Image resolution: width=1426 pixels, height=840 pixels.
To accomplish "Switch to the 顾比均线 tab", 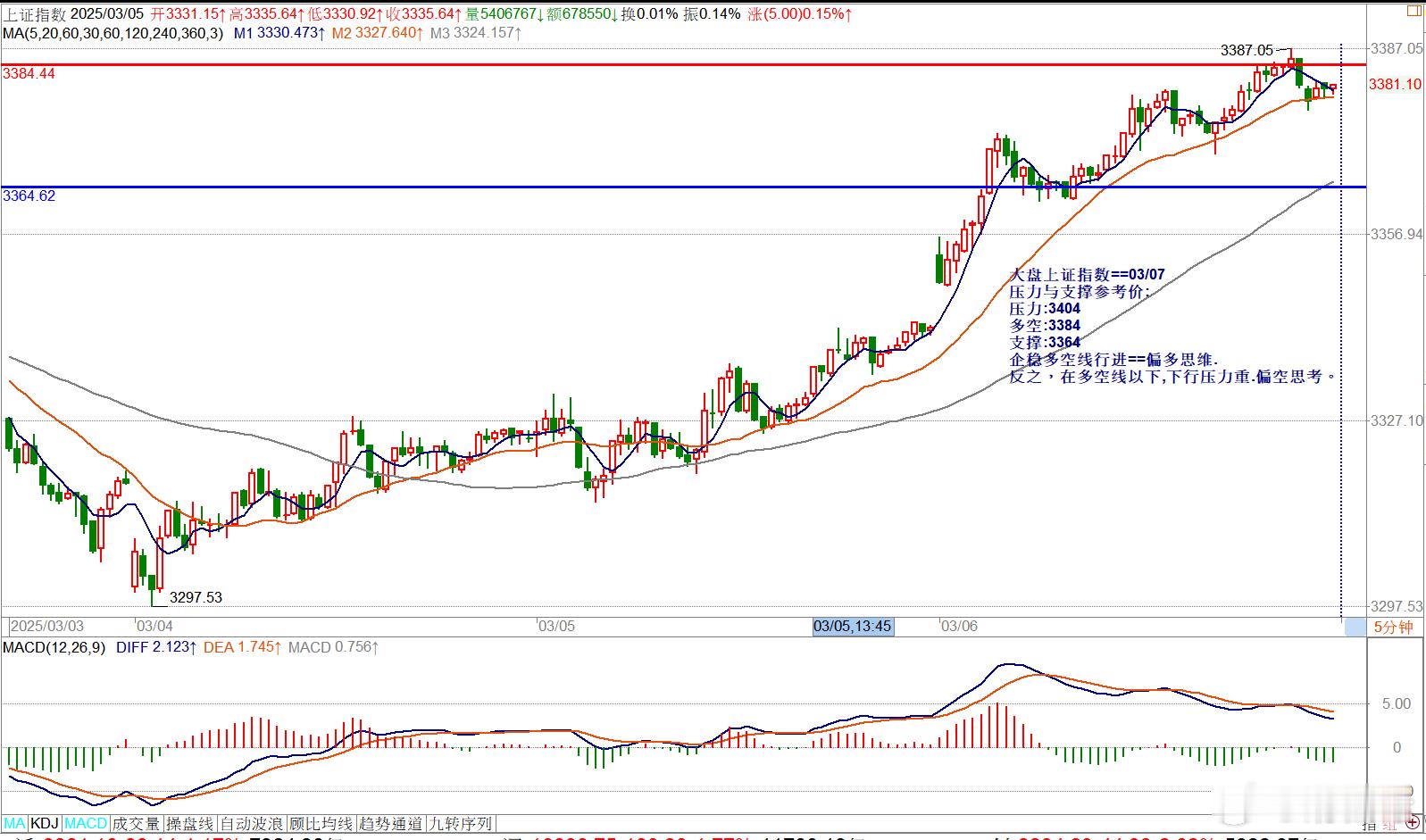I will [321, 823].
